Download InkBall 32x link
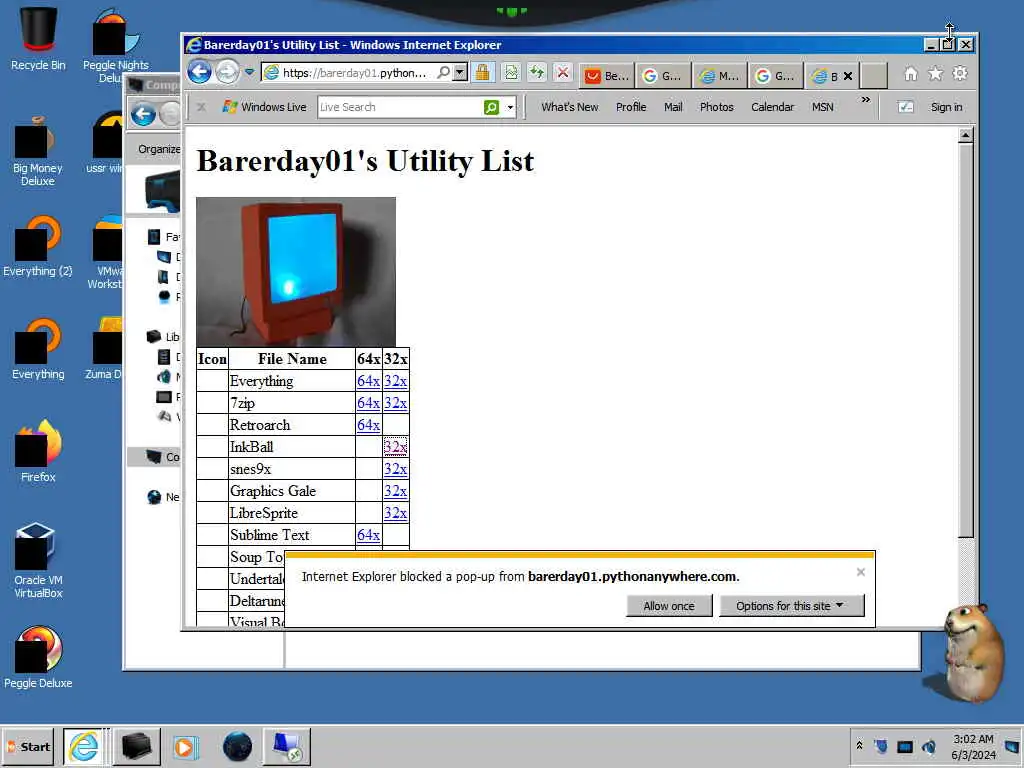 [395, 447]
